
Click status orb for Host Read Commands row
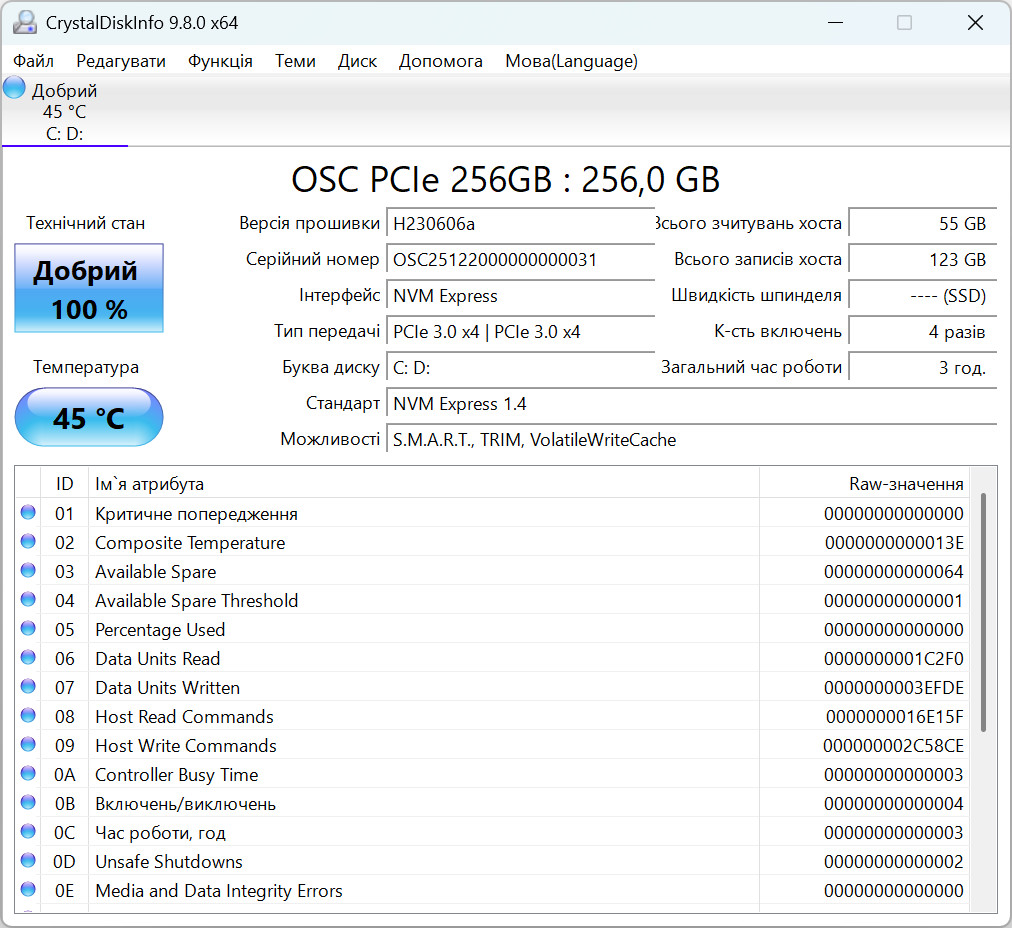tap(28, 716)
